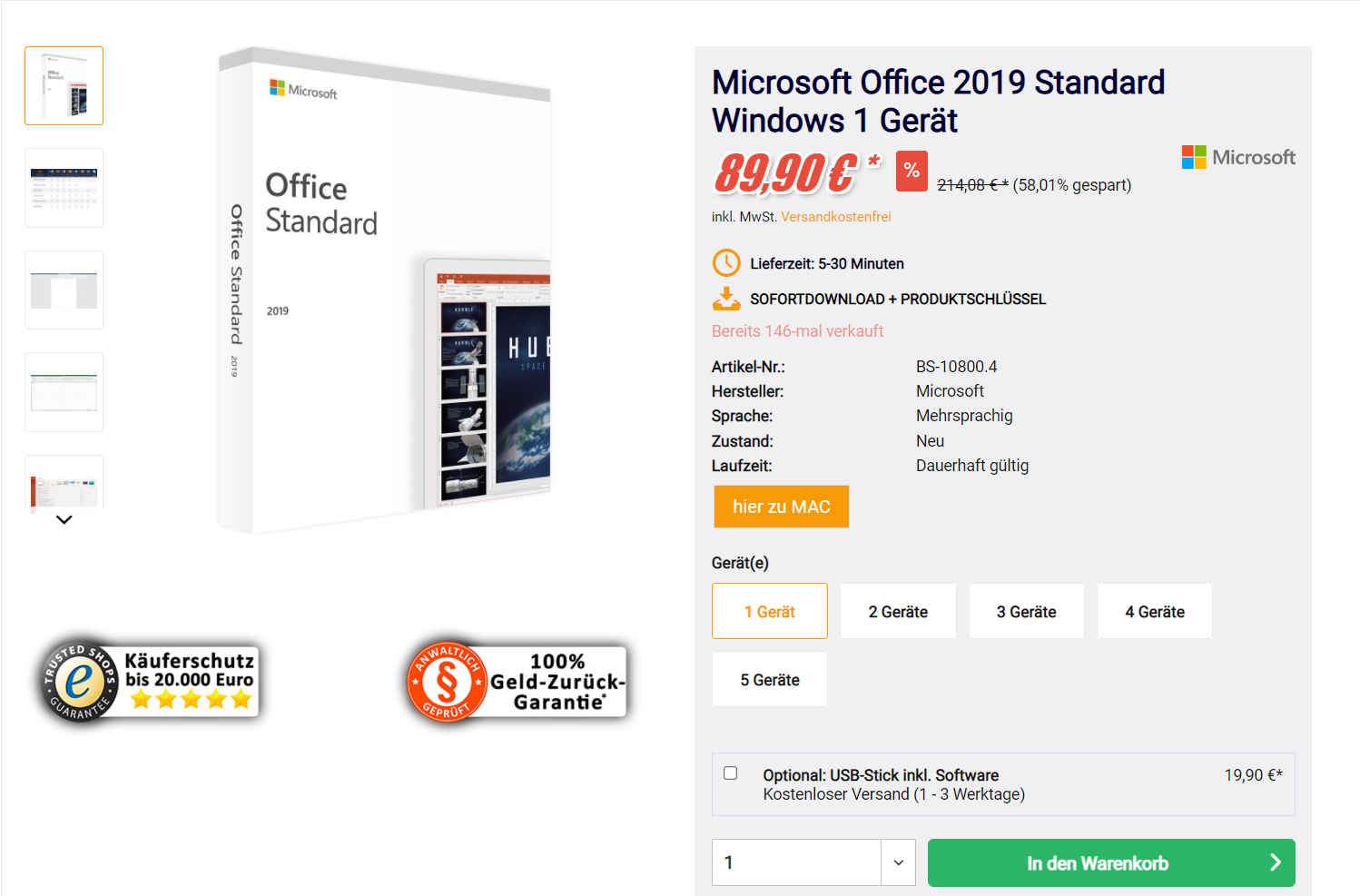Open the Trusted Shops Käuferschutz badge
Screen dimensions: 1360x896
coord(151,680)
